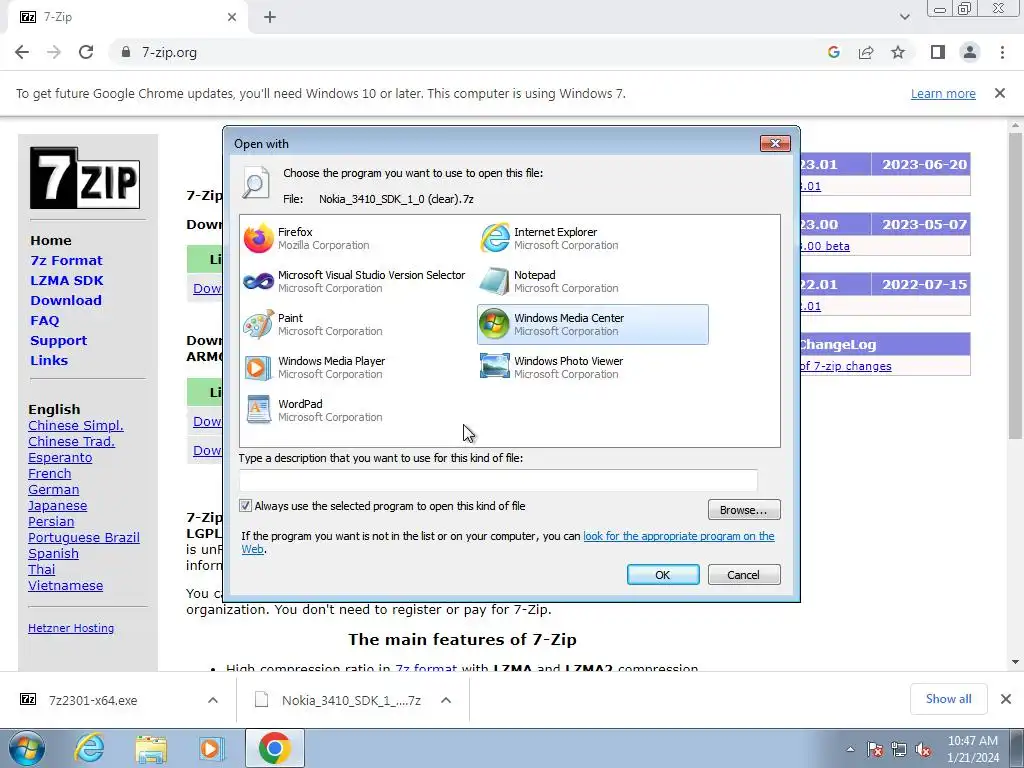Click the network icon in system tray
The height and width of the screenshot is (768, 1024).
coord(899,749)
